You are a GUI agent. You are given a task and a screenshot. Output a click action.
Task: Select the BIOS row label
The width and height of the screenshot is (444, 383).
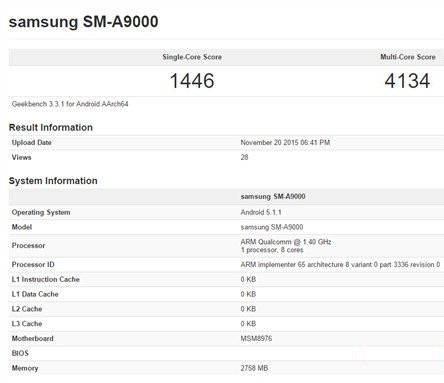click(20, 353)
